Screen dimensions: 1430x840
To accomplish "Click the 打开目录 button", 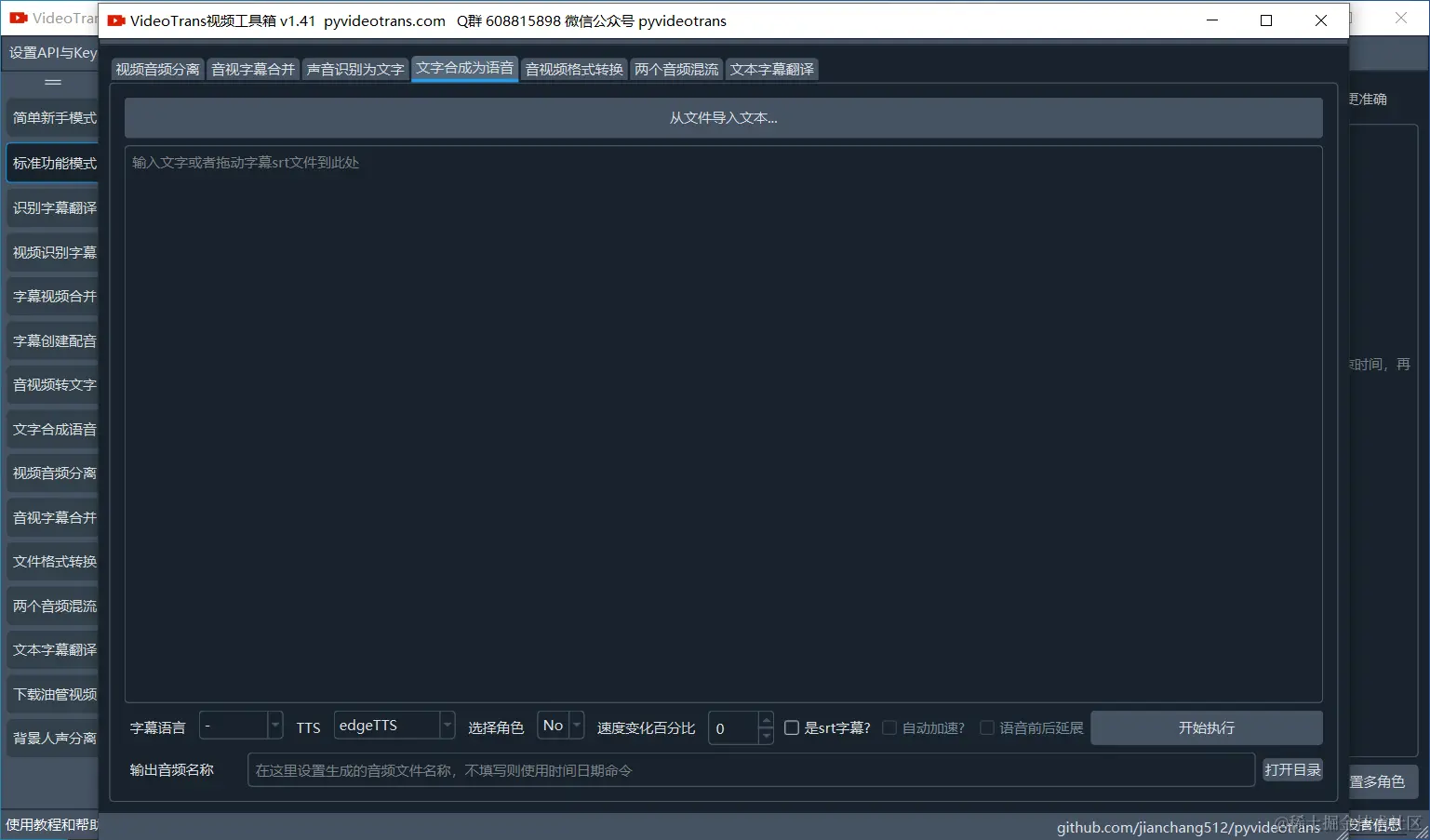I will 1292,770.
